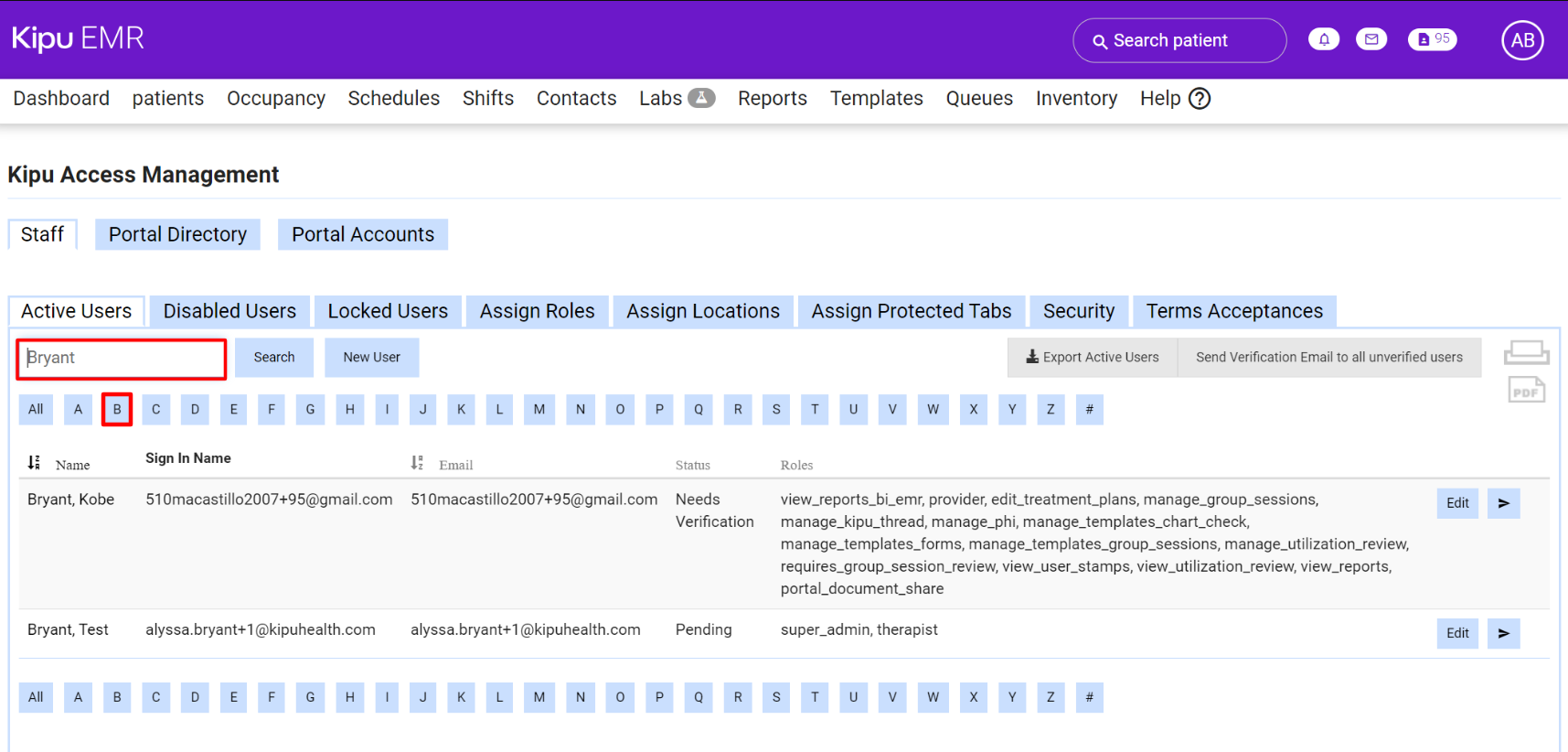1568x752 pixels.
Task: Edit the Bryant, Kobe user
Action: pyautogui.click(x=1456, y=503)
